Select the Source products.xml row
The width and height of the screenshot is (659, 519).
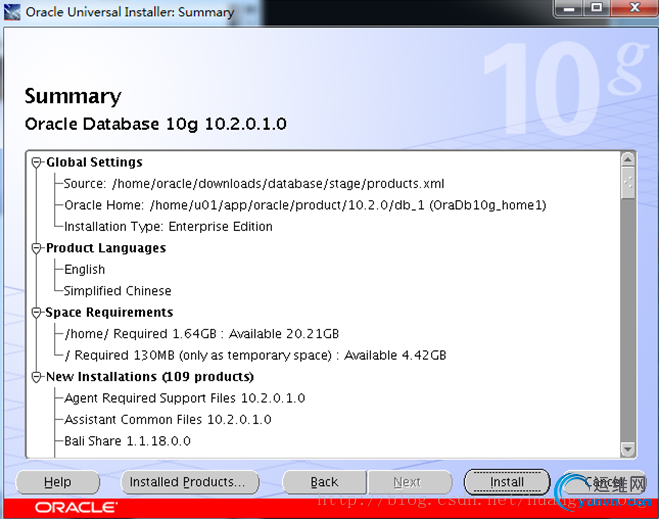(x=254, y=184)
